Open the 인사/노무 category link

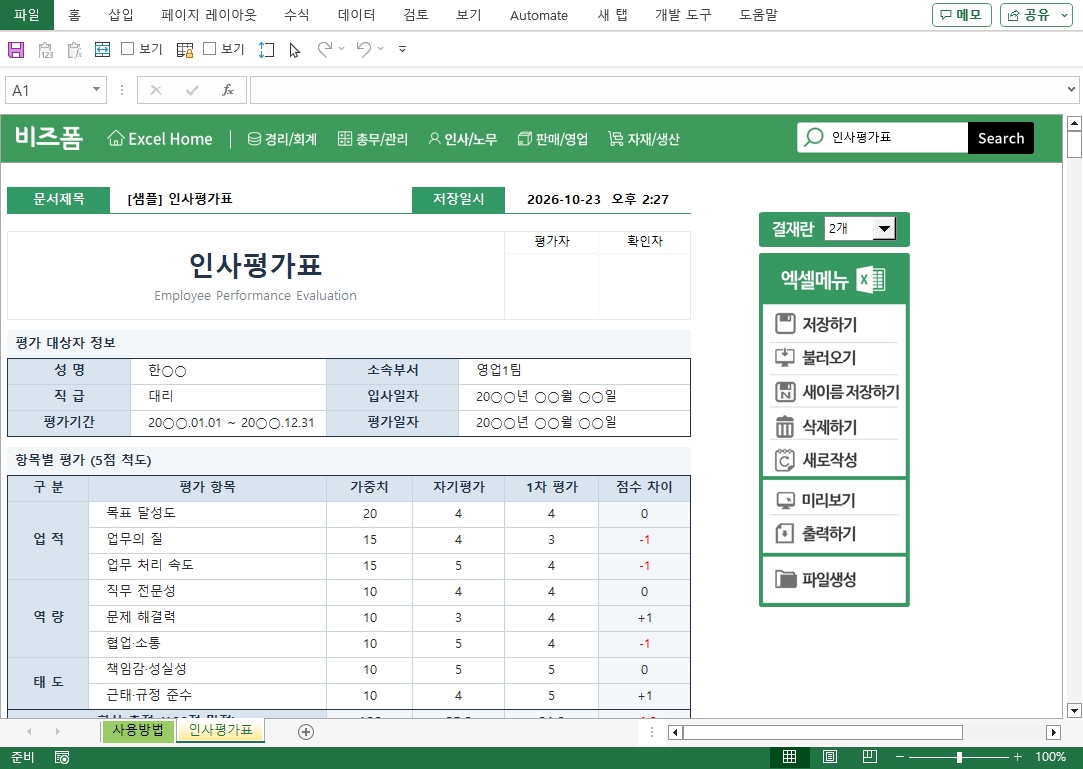[x=462, y=139]
